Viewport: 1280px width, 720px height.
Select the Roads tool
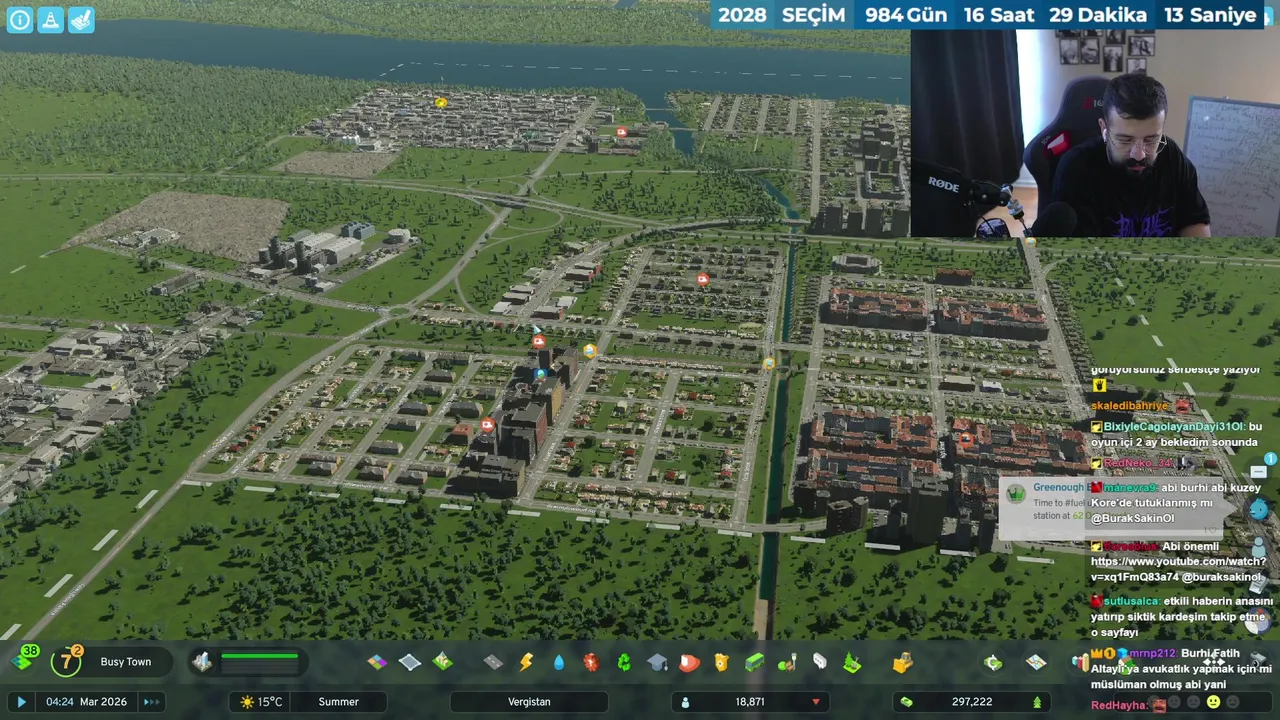point(493,662)
